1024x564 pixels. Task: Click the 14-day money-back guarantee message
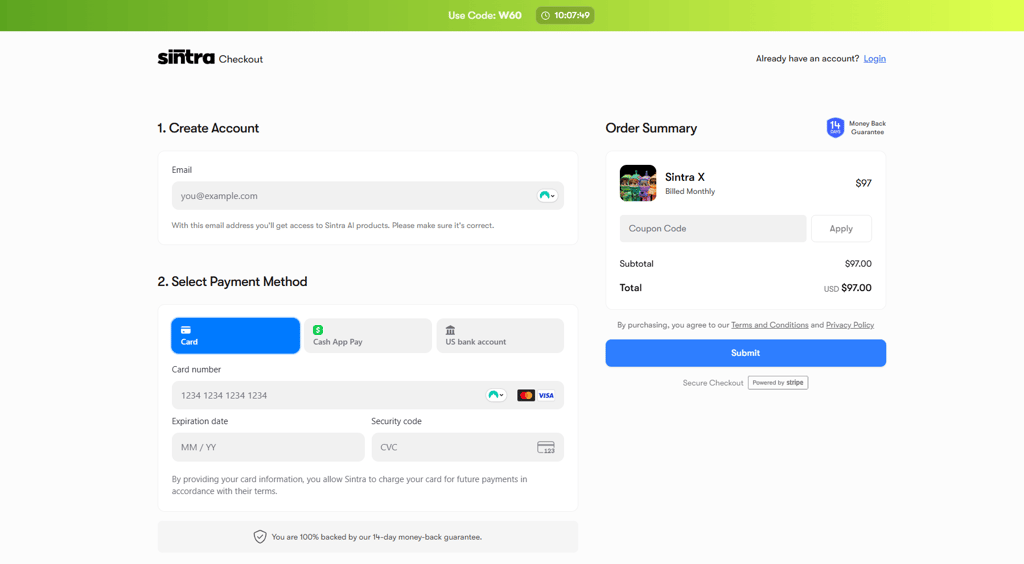pyautogui.click(x=376, y=537)
